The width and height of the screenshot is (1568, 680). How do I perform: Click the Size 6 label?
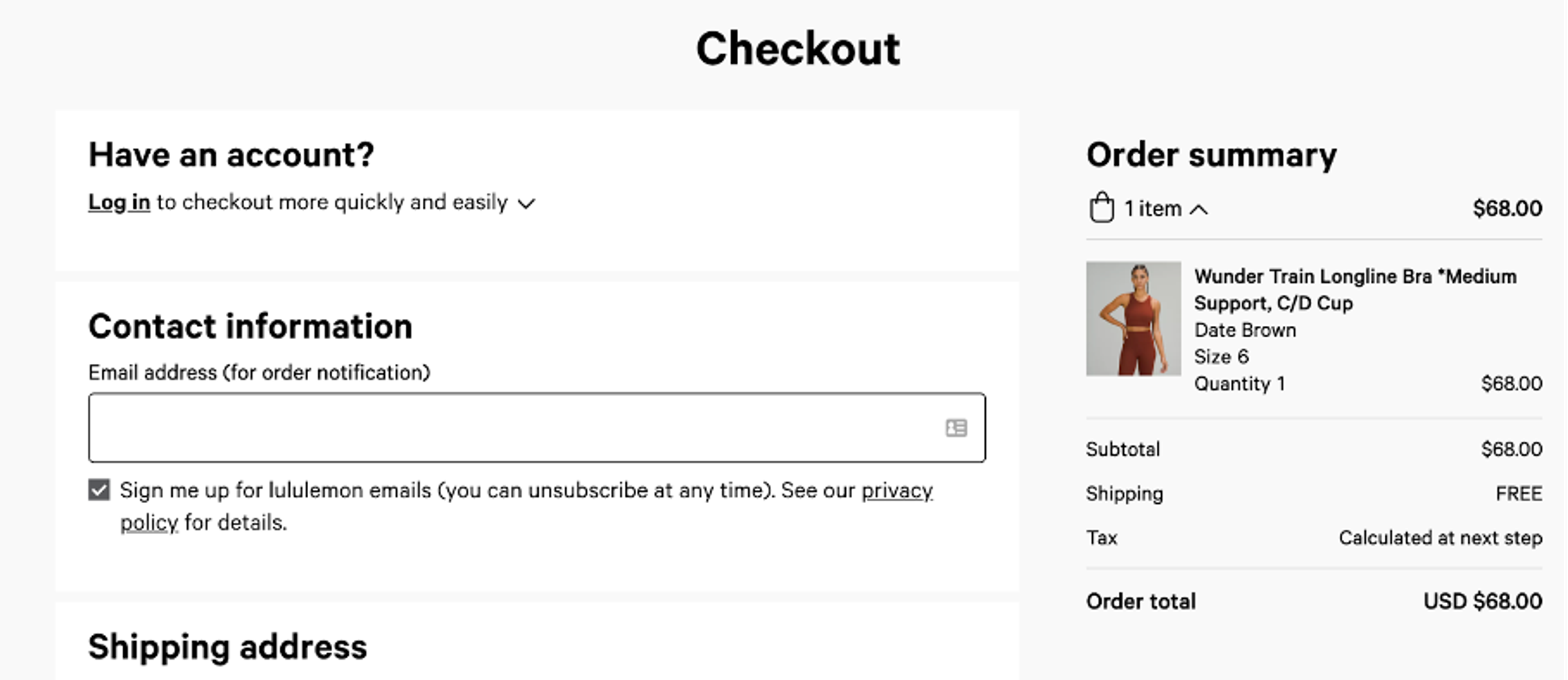[1220, 356]
